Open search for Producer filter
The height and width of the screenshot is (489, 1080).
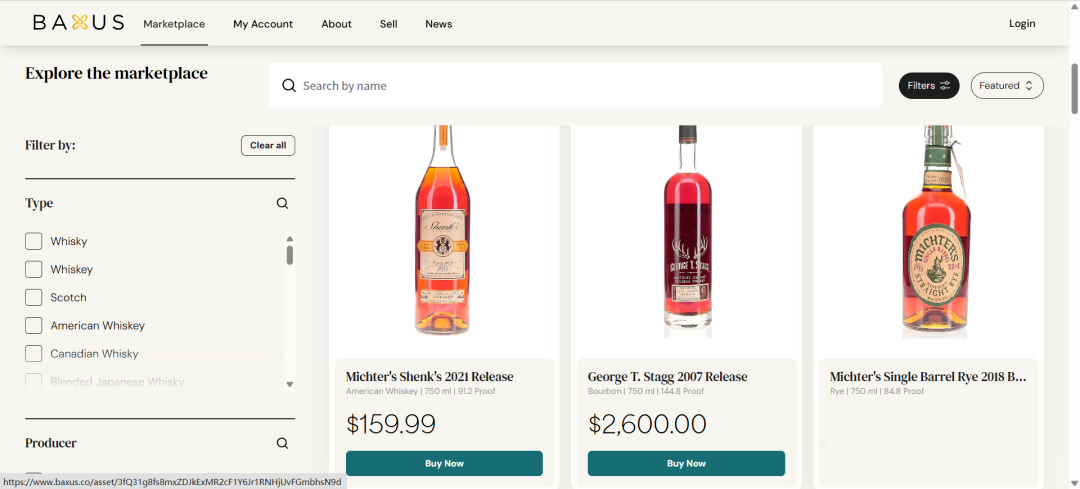point(282,443)
